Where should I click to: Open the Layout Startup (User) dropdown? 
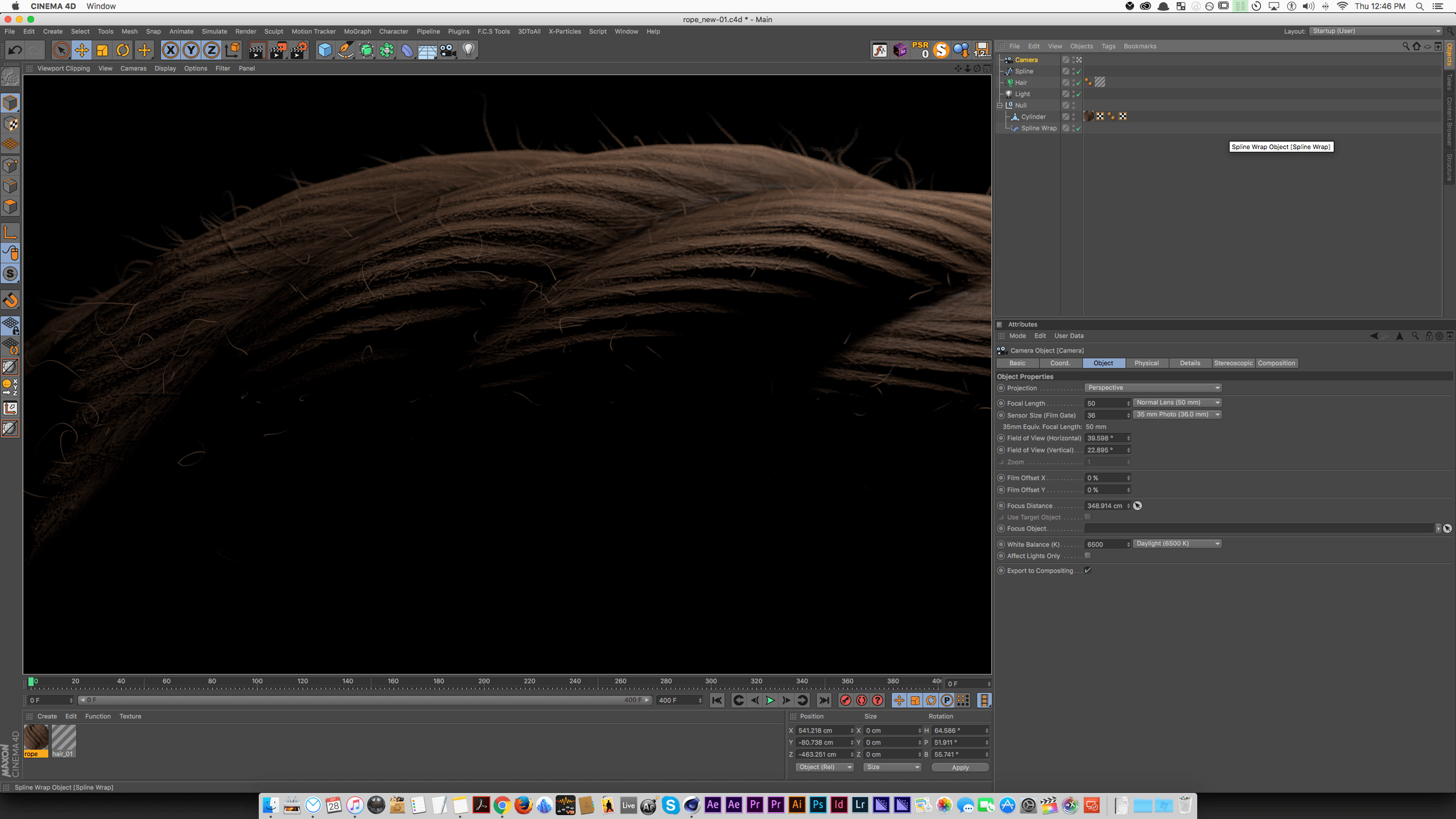(x=1376, y=31)
